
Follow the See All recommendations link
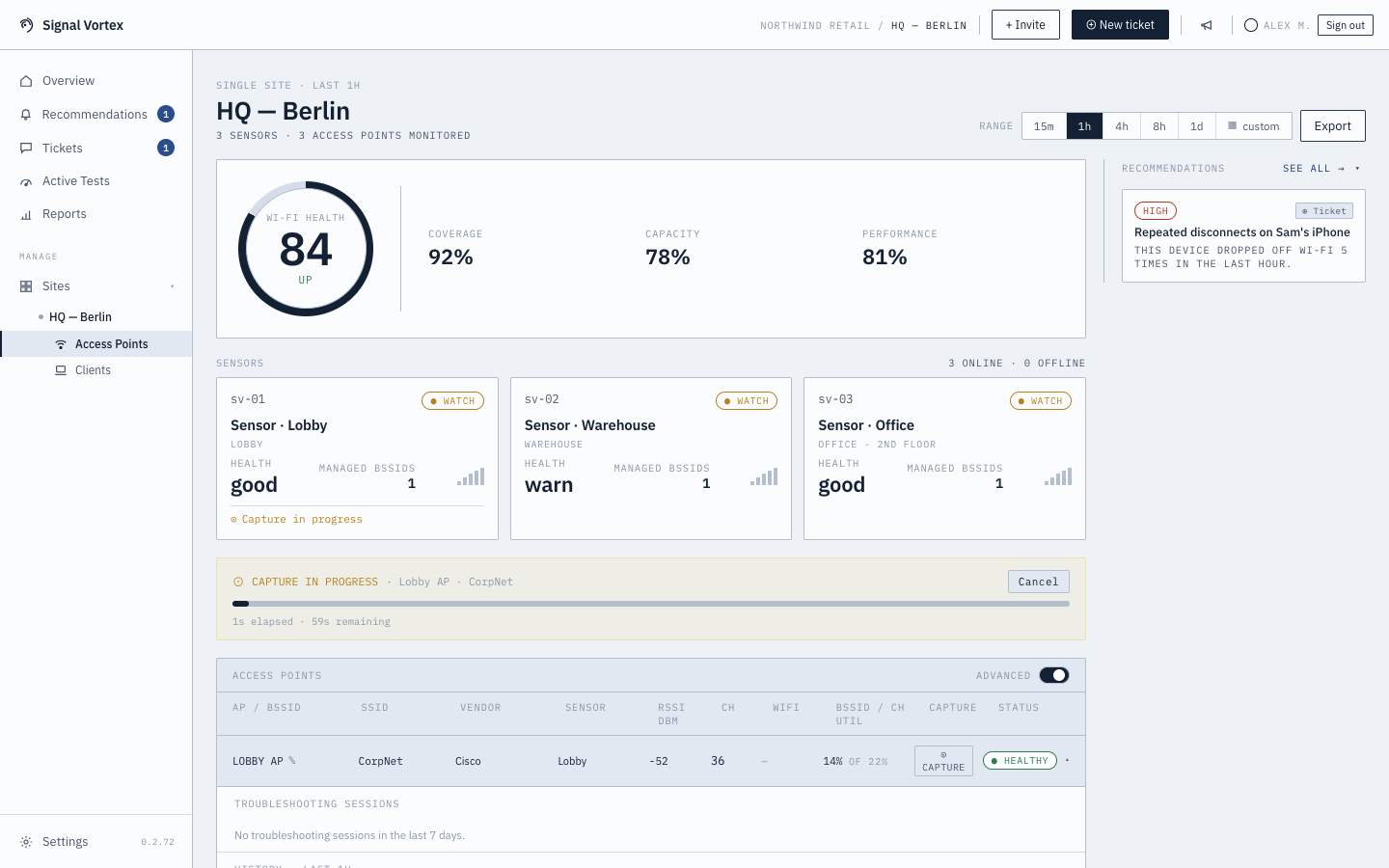[1314, 169]
